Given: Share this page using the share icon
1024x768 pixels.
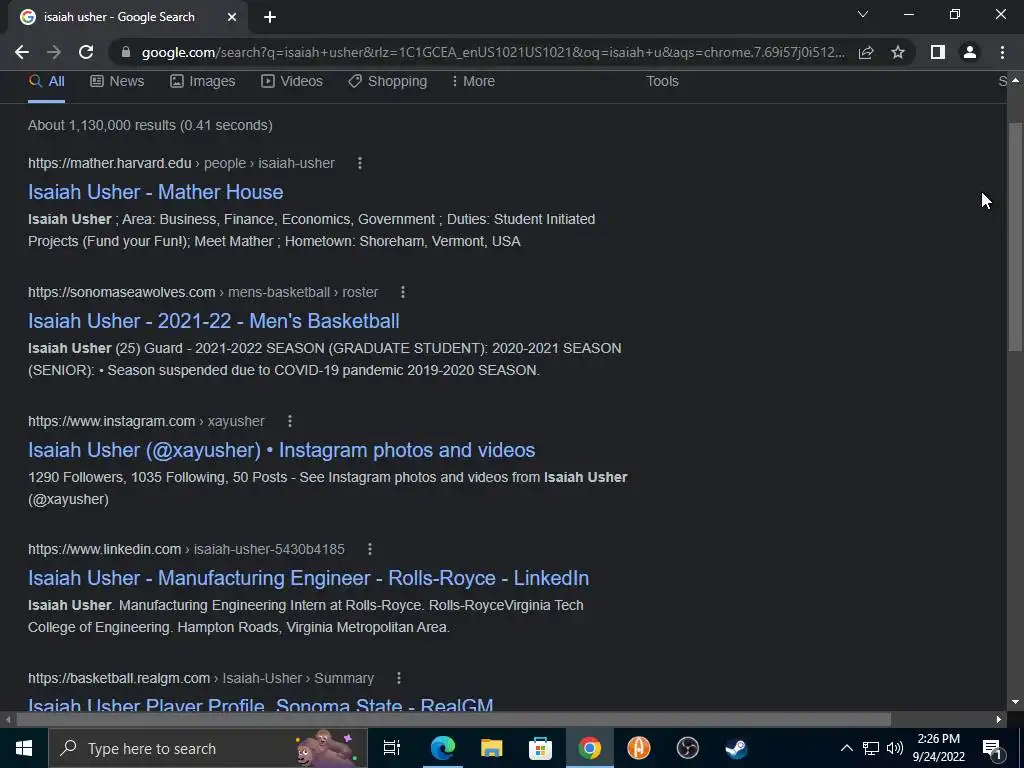Looking at the screenshot, I should pos(866,52).
